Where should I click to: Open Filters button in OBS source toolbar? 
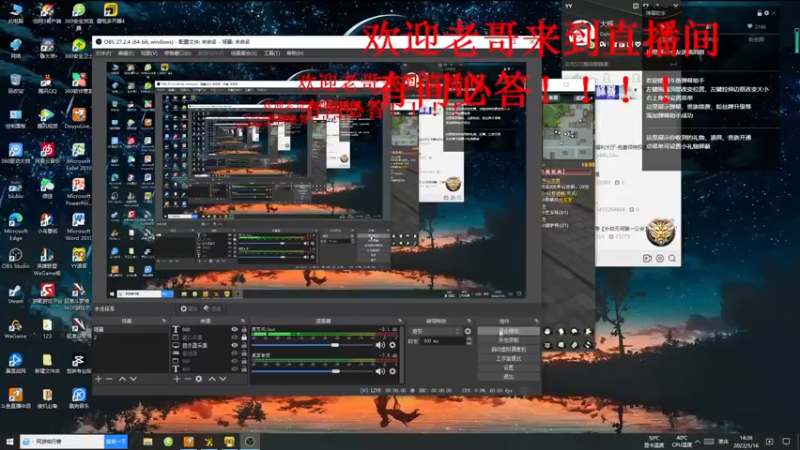(x=213, y=309)
